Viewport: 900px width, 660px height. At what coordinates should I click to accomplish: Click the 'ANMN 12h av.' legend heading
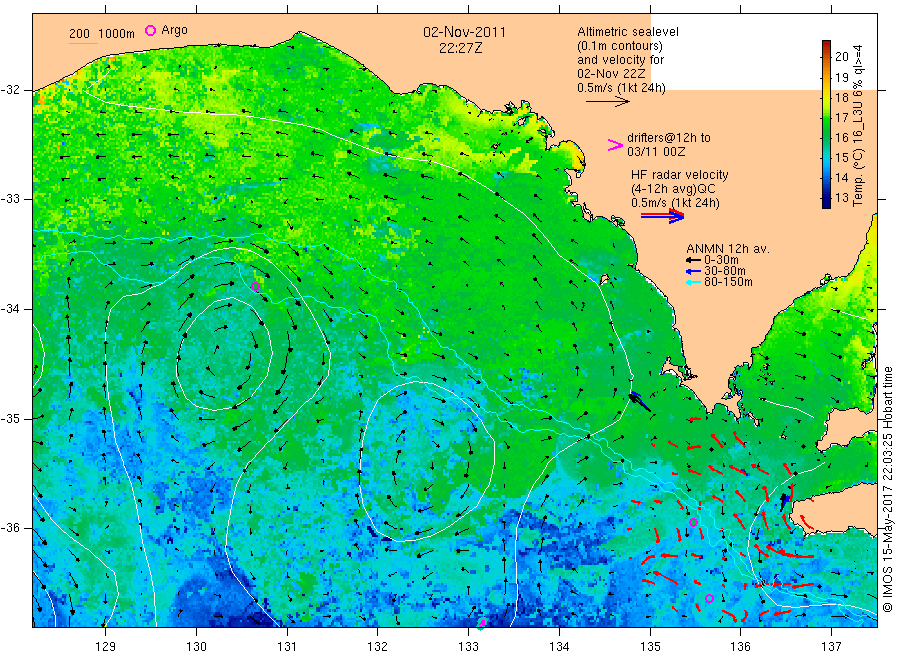(728, 249)
